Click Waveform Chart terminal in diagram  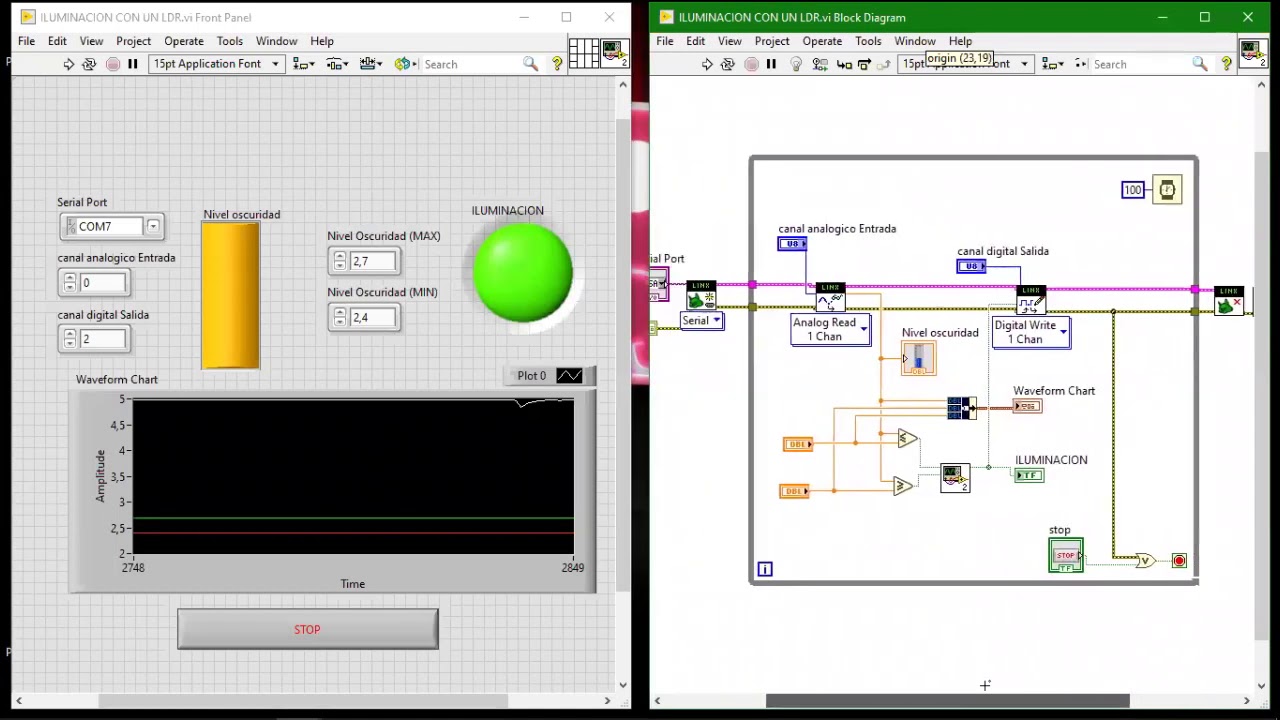pos(1027,406)
